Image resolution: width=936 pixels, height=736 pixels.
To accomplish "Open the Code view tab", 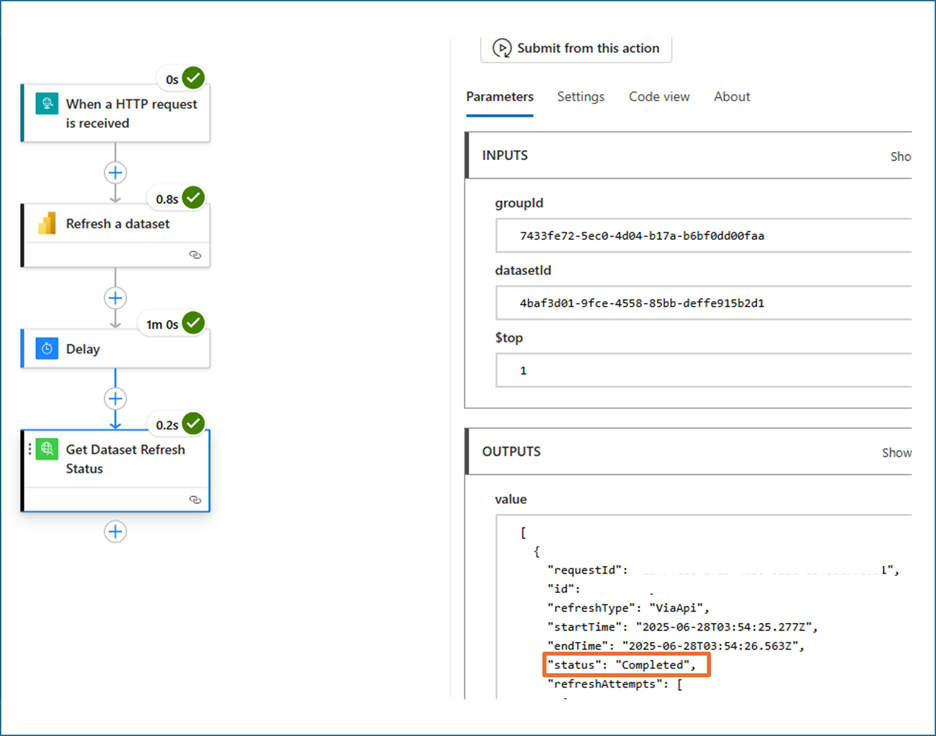I will pos(659,97).
